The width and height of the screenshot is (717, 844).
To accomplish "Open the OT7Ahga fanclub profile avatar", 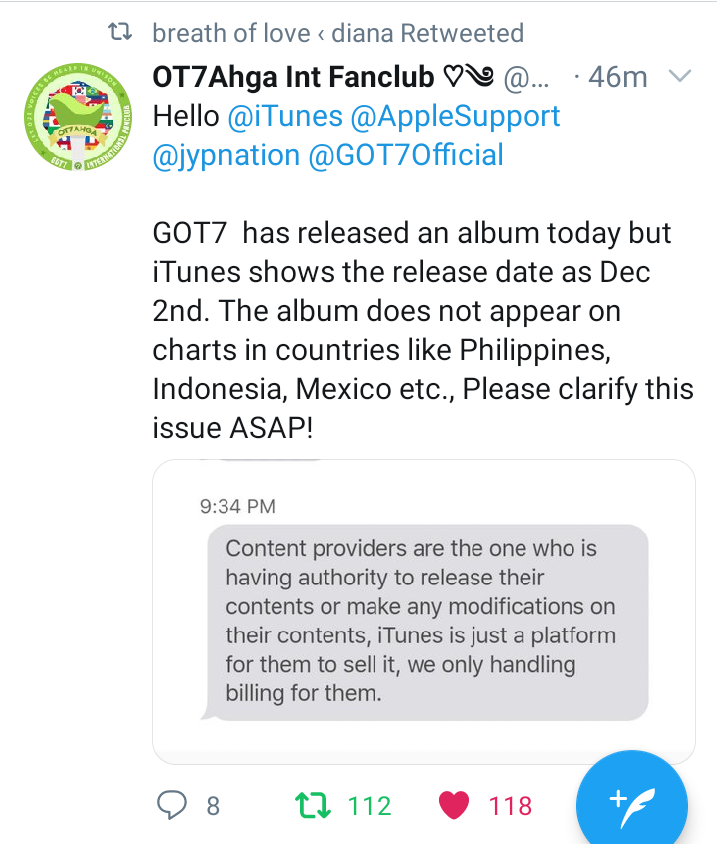I will coord(78,116).
